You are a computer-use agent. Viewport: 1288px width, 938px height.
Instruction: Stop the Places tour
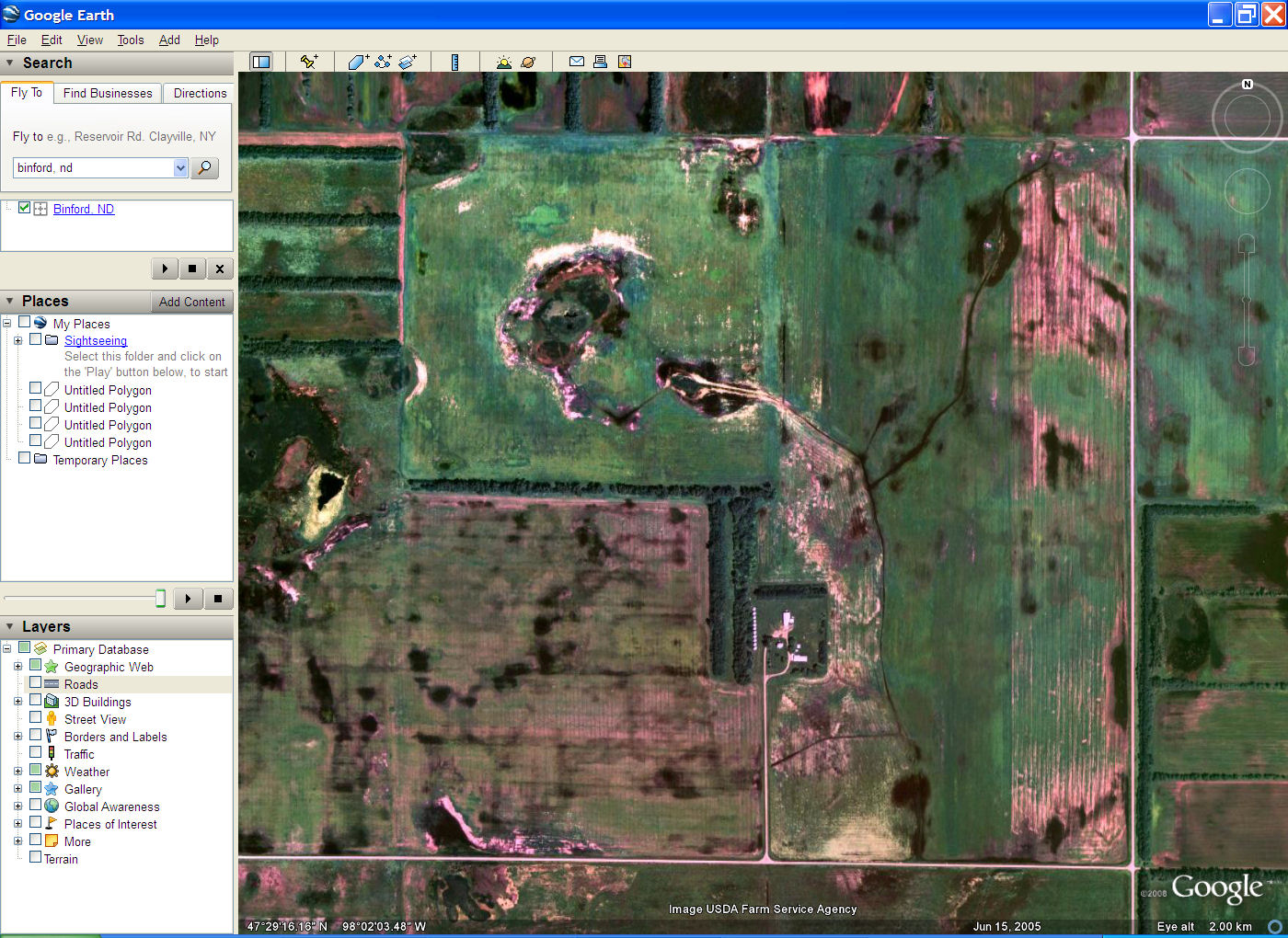(218, 599)
